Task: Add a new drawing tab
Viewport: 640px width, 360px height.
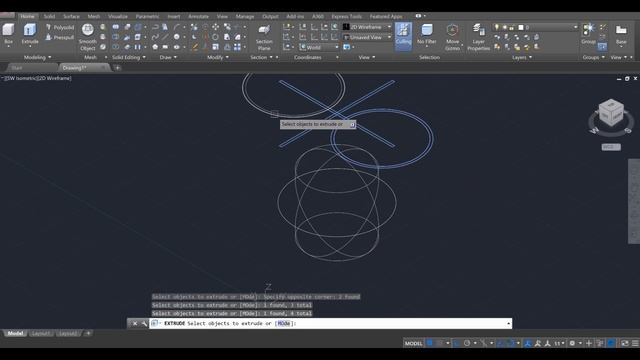Action: click(x=118, y=68)
